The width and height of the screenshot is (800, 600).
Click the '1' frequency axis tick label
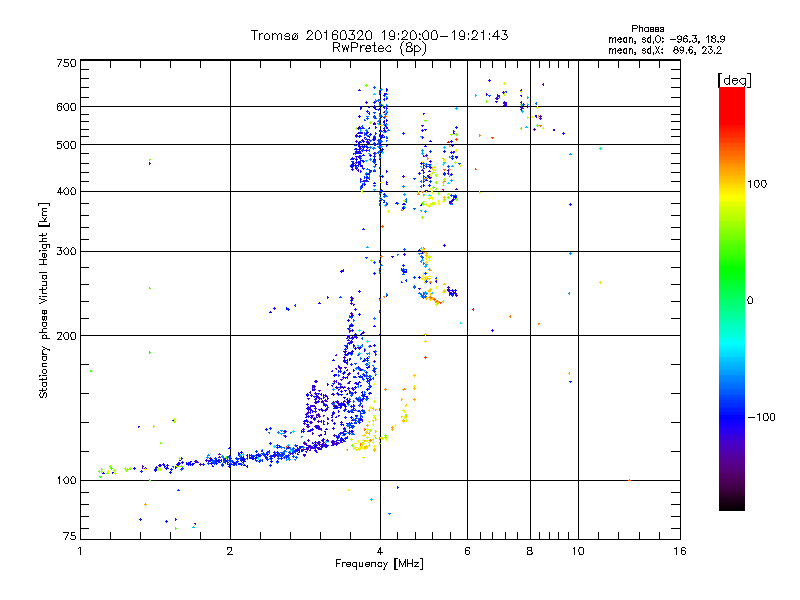(80, 551)
